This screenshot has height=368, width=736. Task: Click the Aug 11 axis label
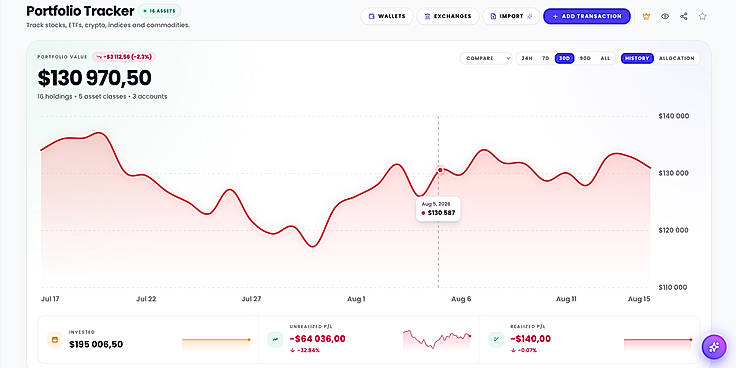pos(566,299)
